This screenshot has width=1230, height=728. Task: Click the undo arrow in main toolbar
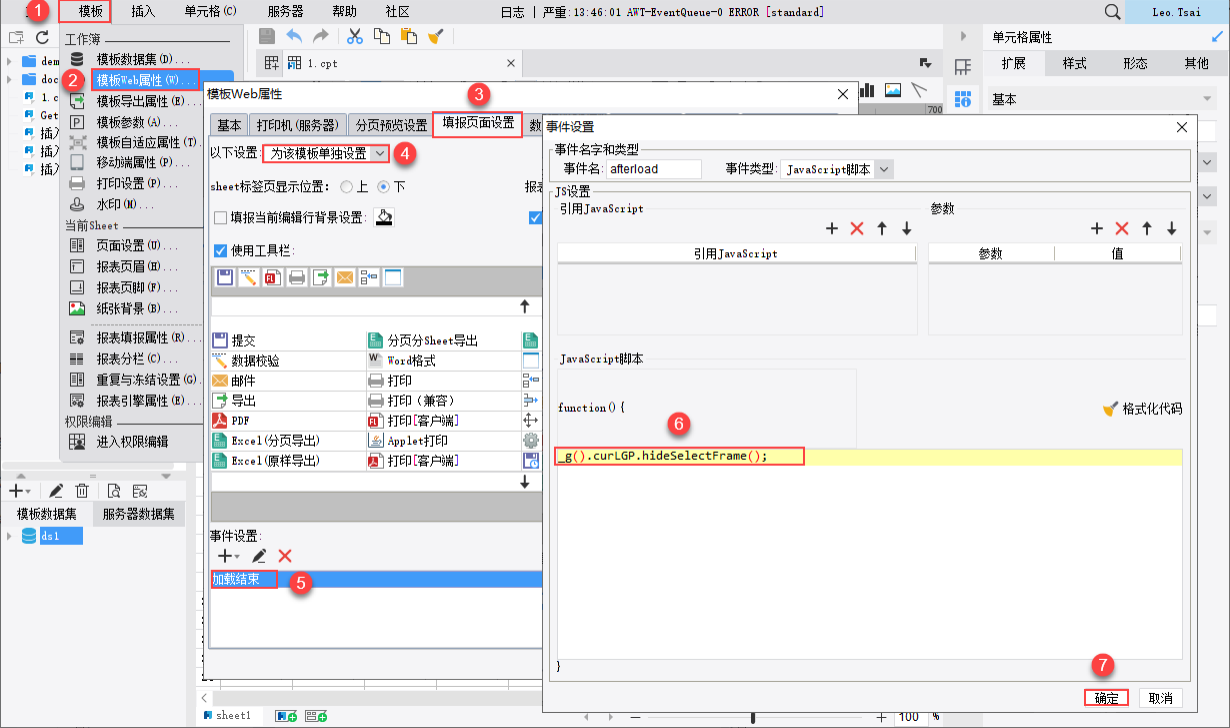(x=294, y=36)
